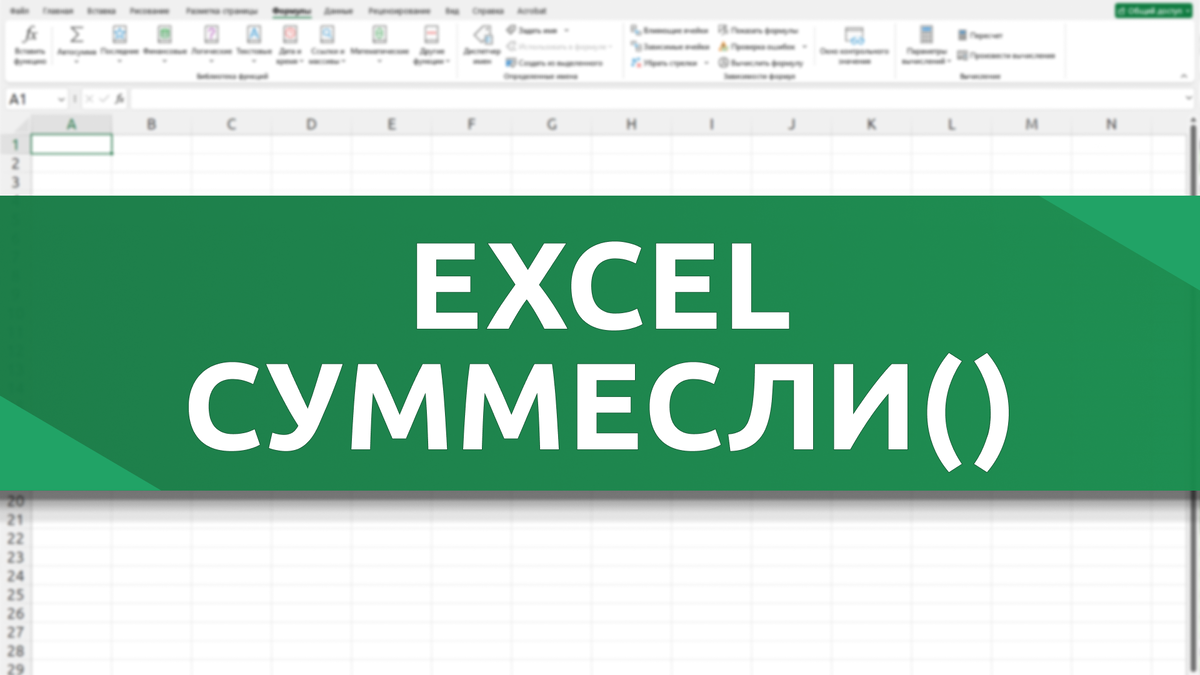Screen dimensions: 1200x675
Task: Open the Name Manager
Action: [x=481, y=45]
